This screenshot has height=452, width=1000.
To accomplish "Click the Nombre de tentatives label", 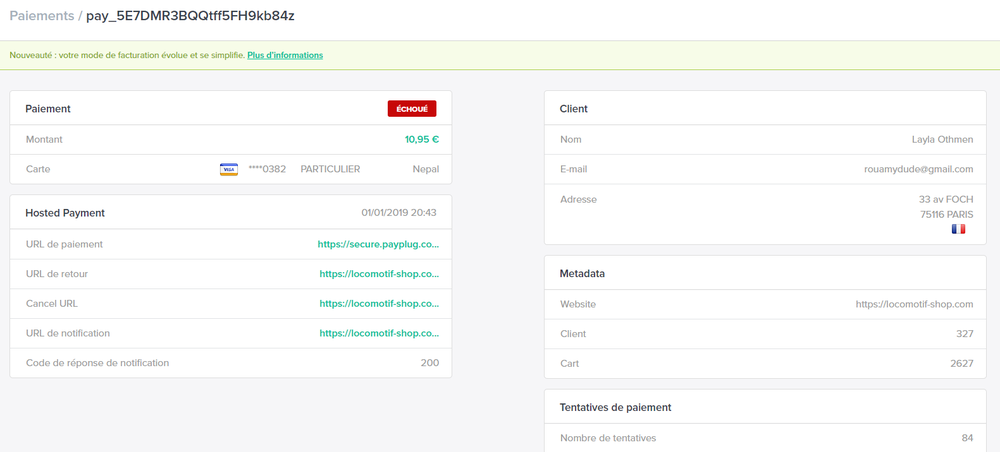I will (x=608, y=438).
